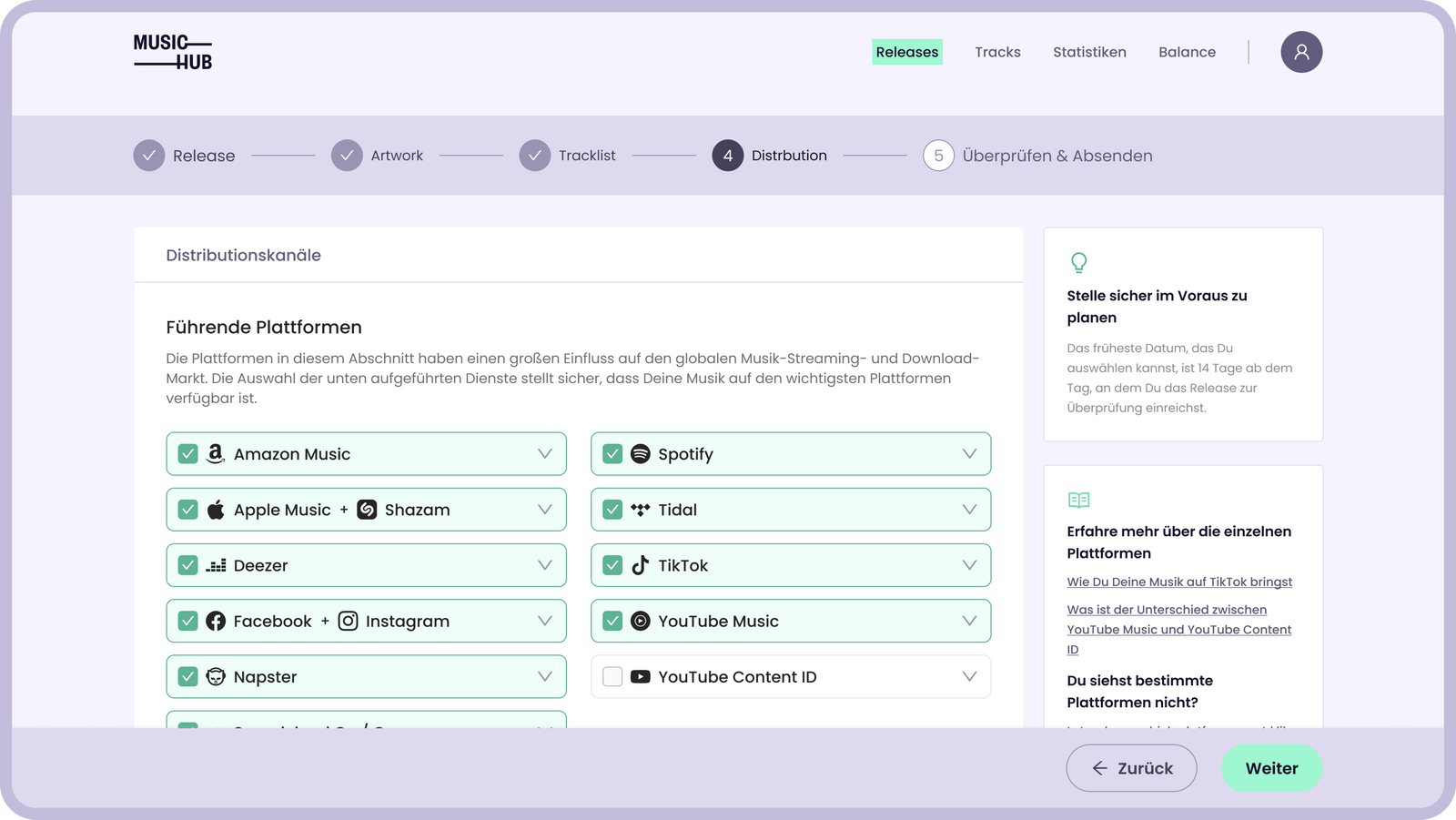1456x820 pixels.
Task: Click the YouTube Music icon
Action: point(639,621)
